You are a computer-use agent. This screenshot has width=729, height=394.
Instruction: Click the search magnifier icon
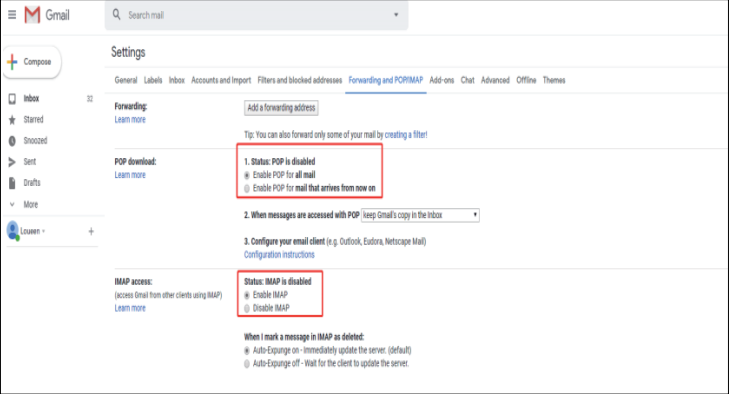pyautogui.click(x=117, y=15)
